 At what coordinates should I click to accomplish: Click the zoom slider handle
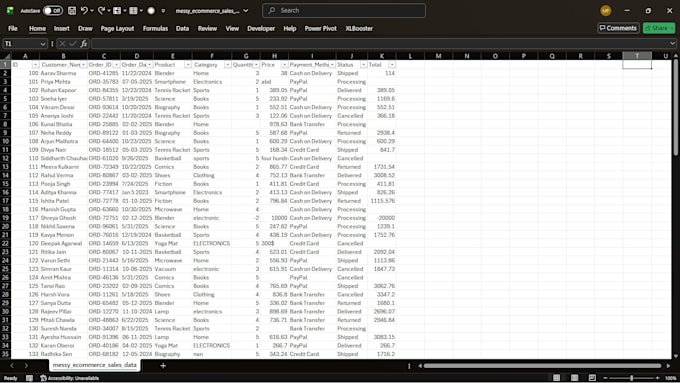(x=631, y=378)
